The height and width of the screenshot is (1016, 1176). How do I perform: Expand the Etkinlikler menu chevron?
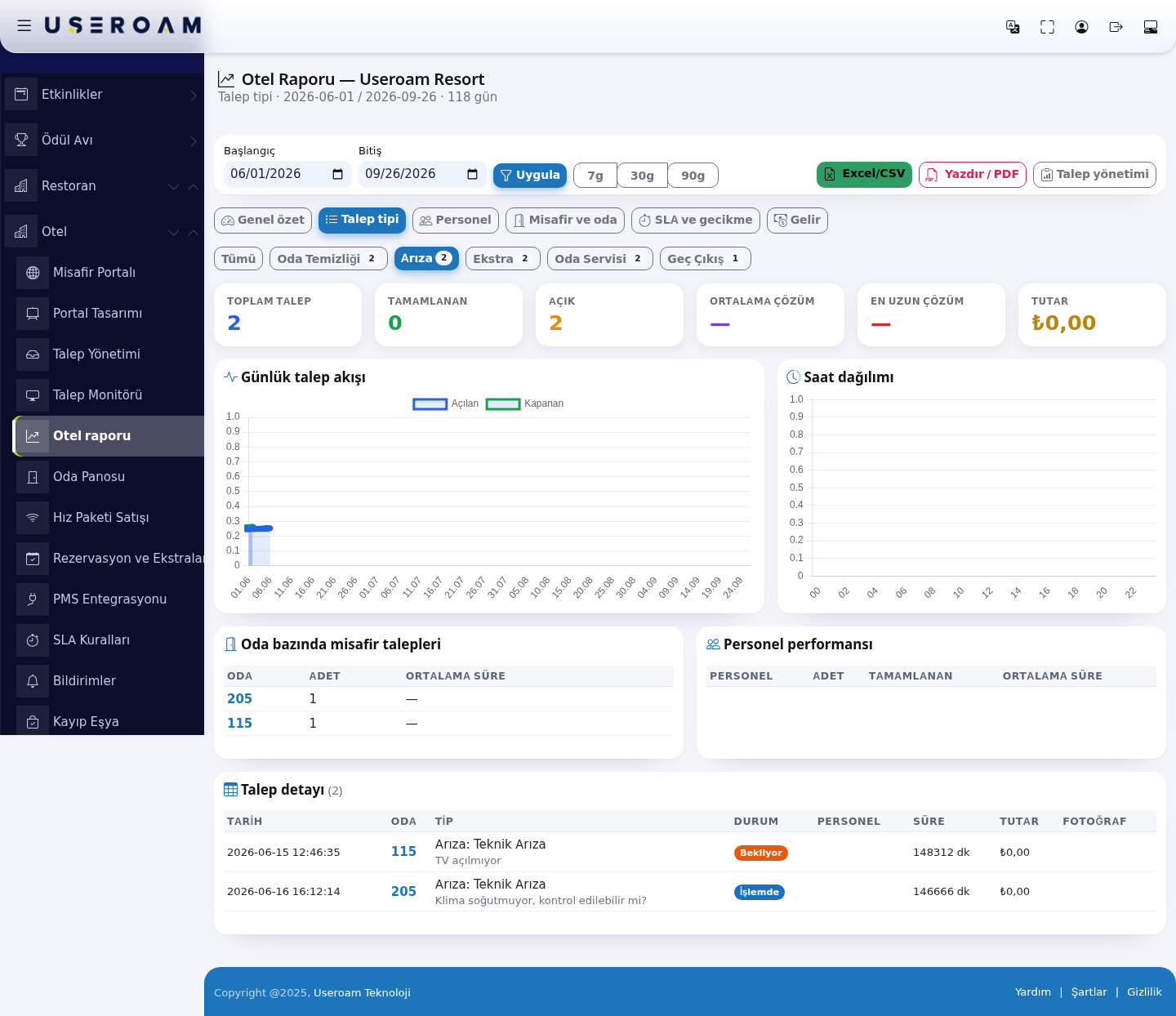click(x=194, y=95)
